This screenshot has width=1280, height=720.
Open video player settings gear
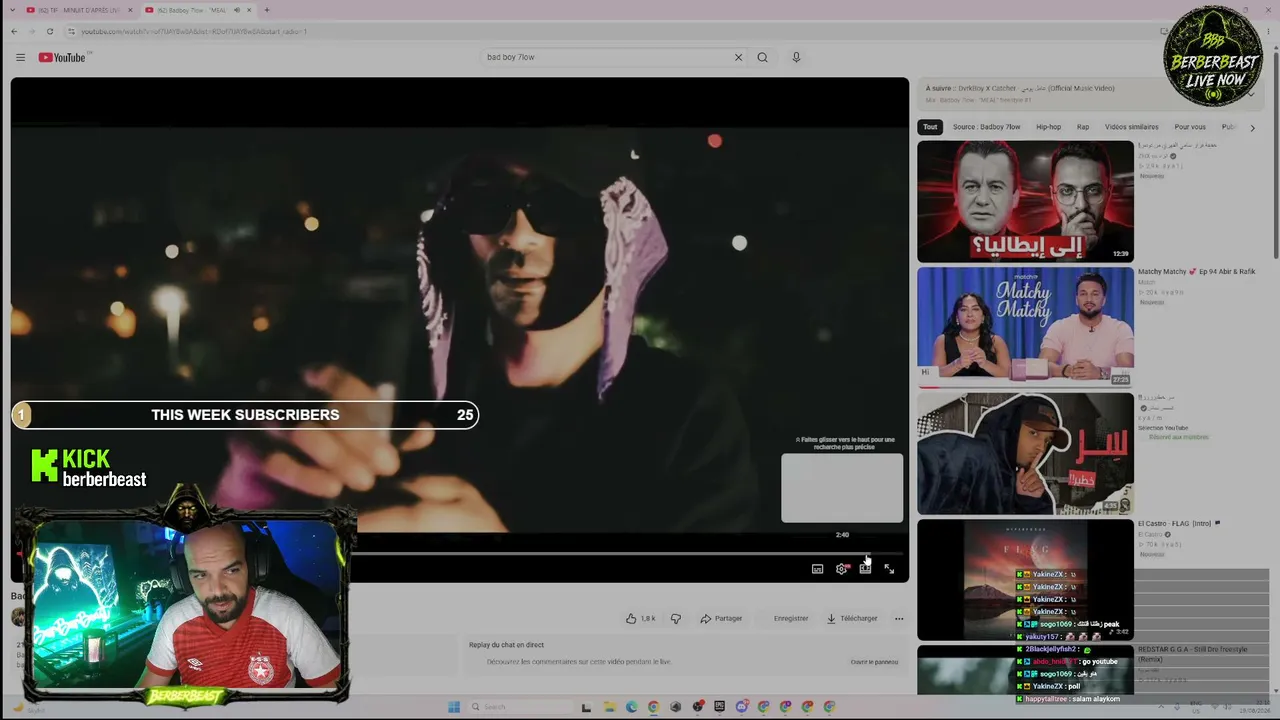(841, 569)
